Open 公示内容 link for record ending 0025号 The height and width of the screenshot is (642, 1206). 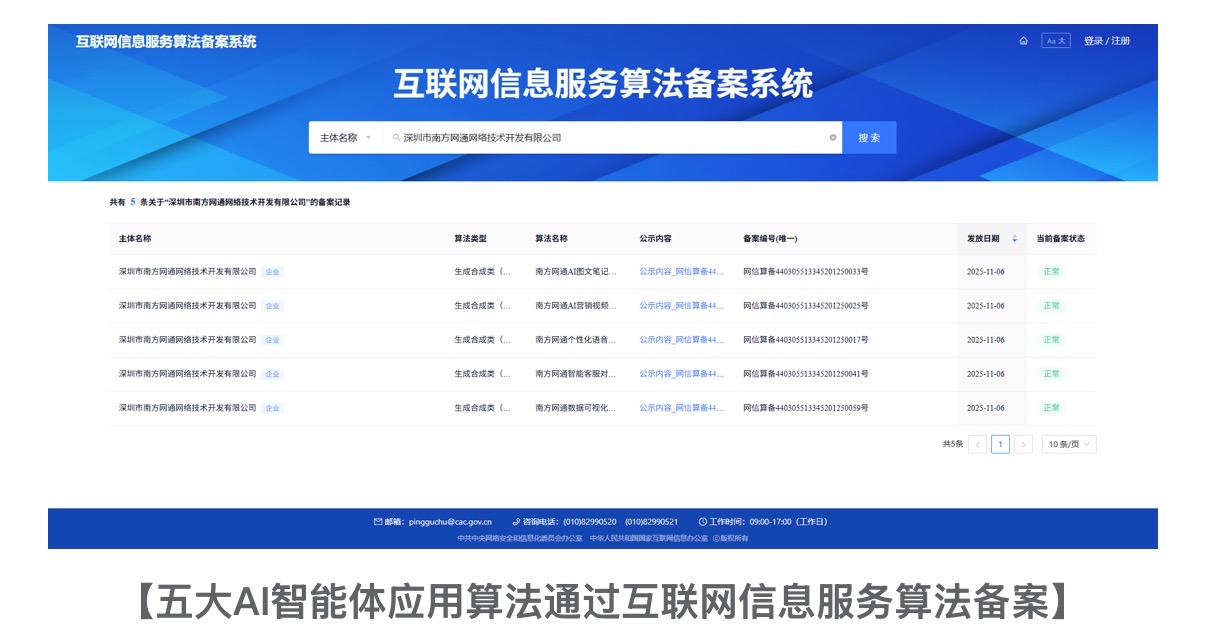coord(682,306)
